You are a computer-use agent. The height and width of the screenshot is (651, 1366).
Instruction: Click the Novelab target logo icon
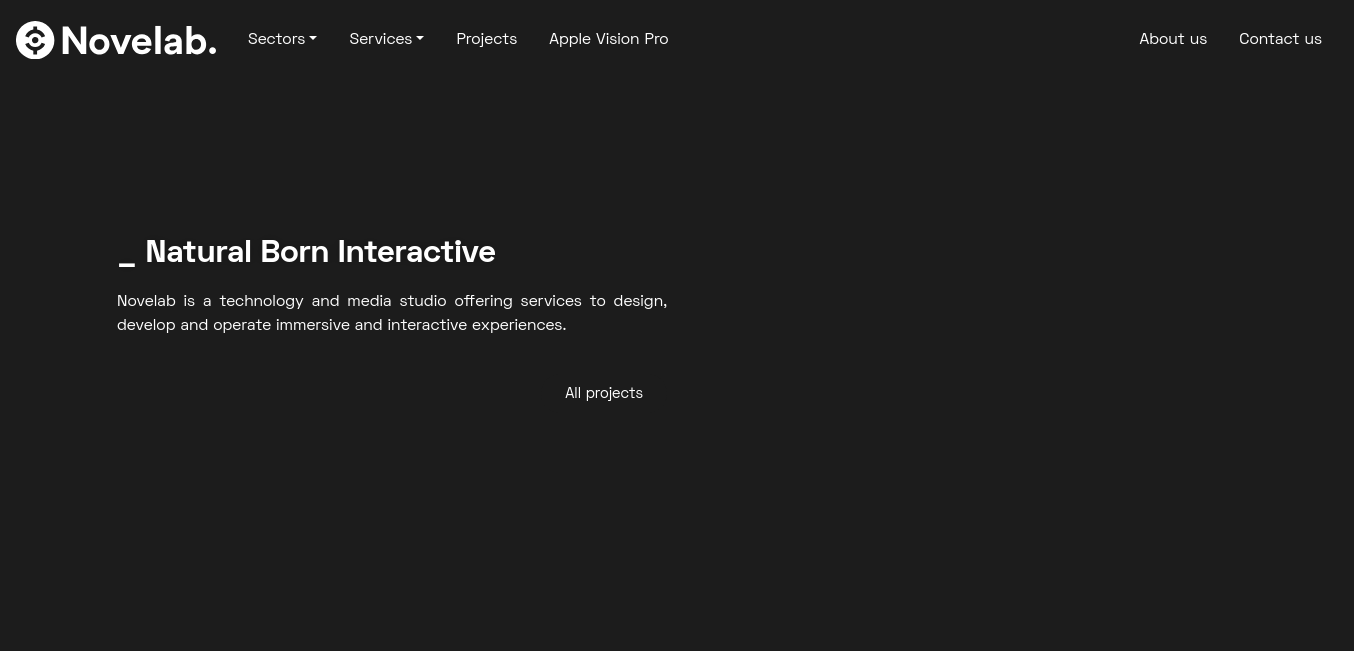point(35,40)
